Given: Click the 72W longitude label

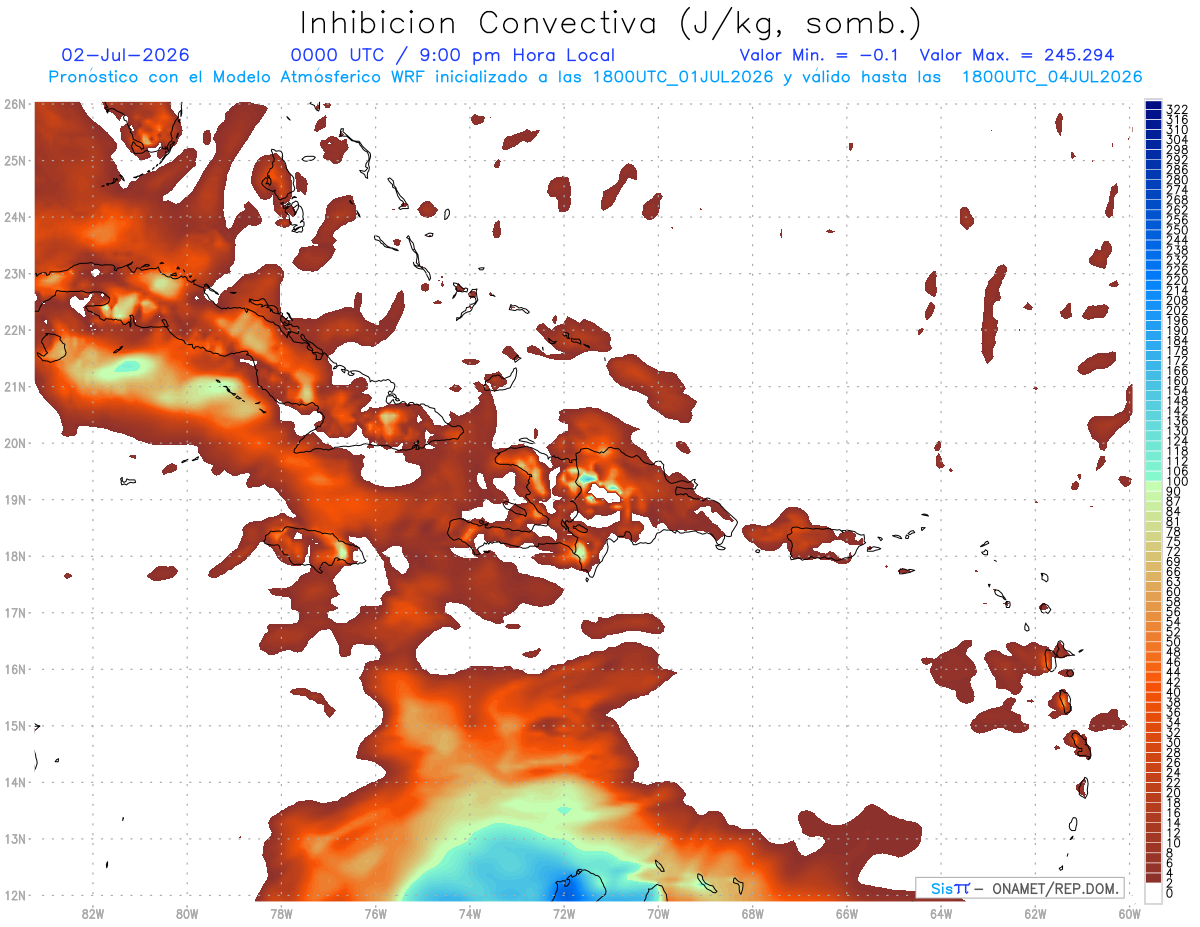Looking at the screenshot, I should click(564, 913).
